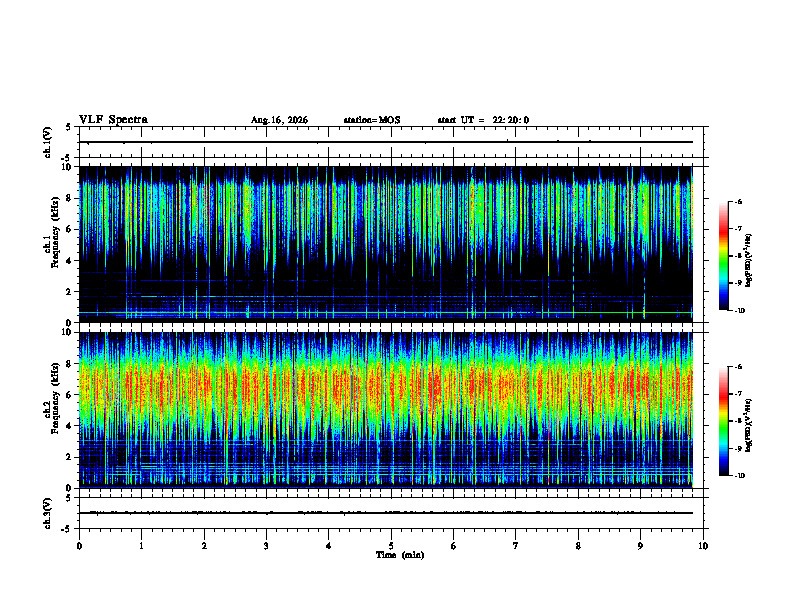
Task: Click the -6 label on the ch.1 colorbar
Action: click(x=738, y=201)
